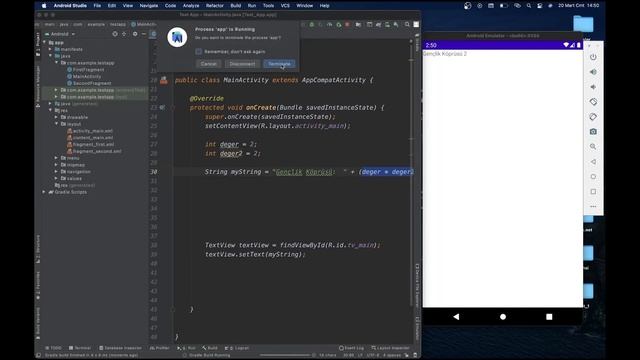Rotate emulator right with lower rotate icon

[593, 117]
